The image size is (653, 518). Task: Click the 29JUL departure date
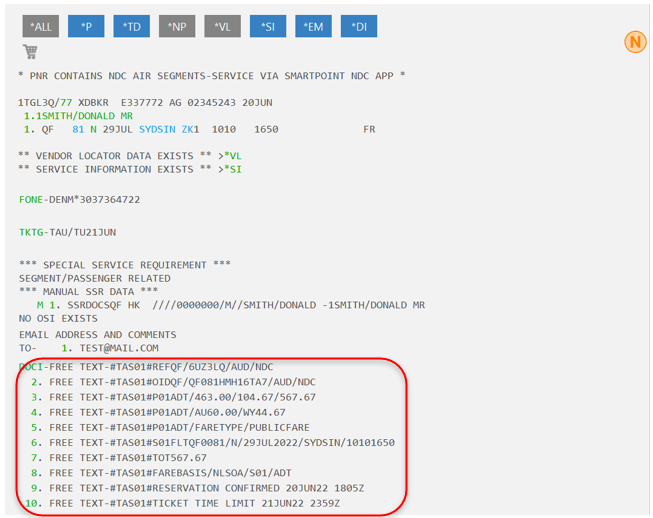coord(117,129)
